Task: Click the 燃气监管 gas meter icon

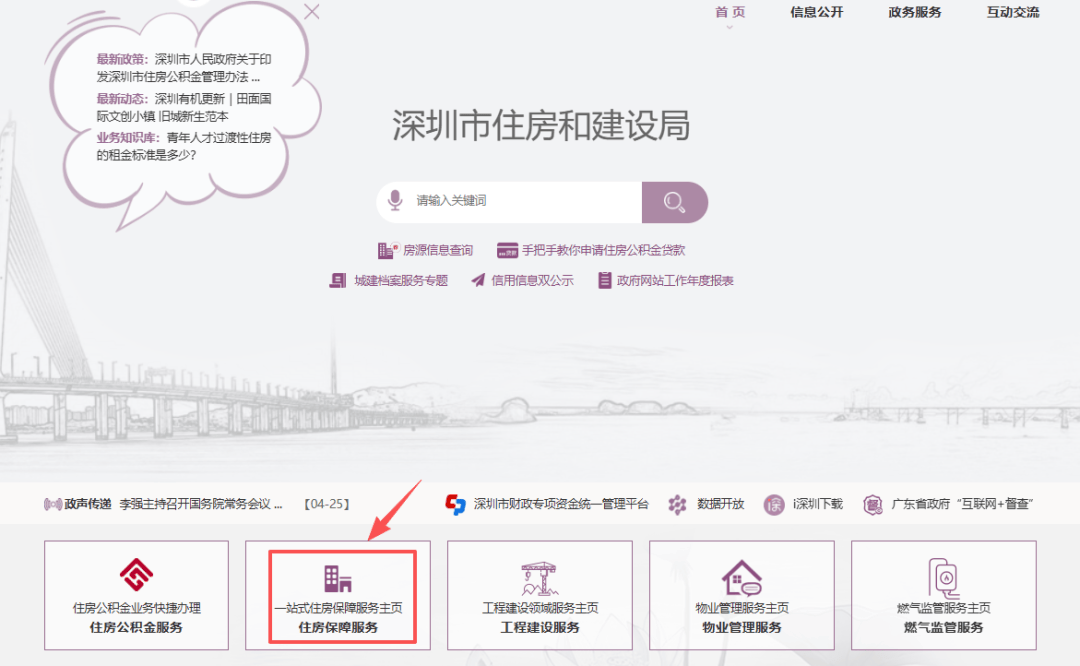Action: [944, 577]
